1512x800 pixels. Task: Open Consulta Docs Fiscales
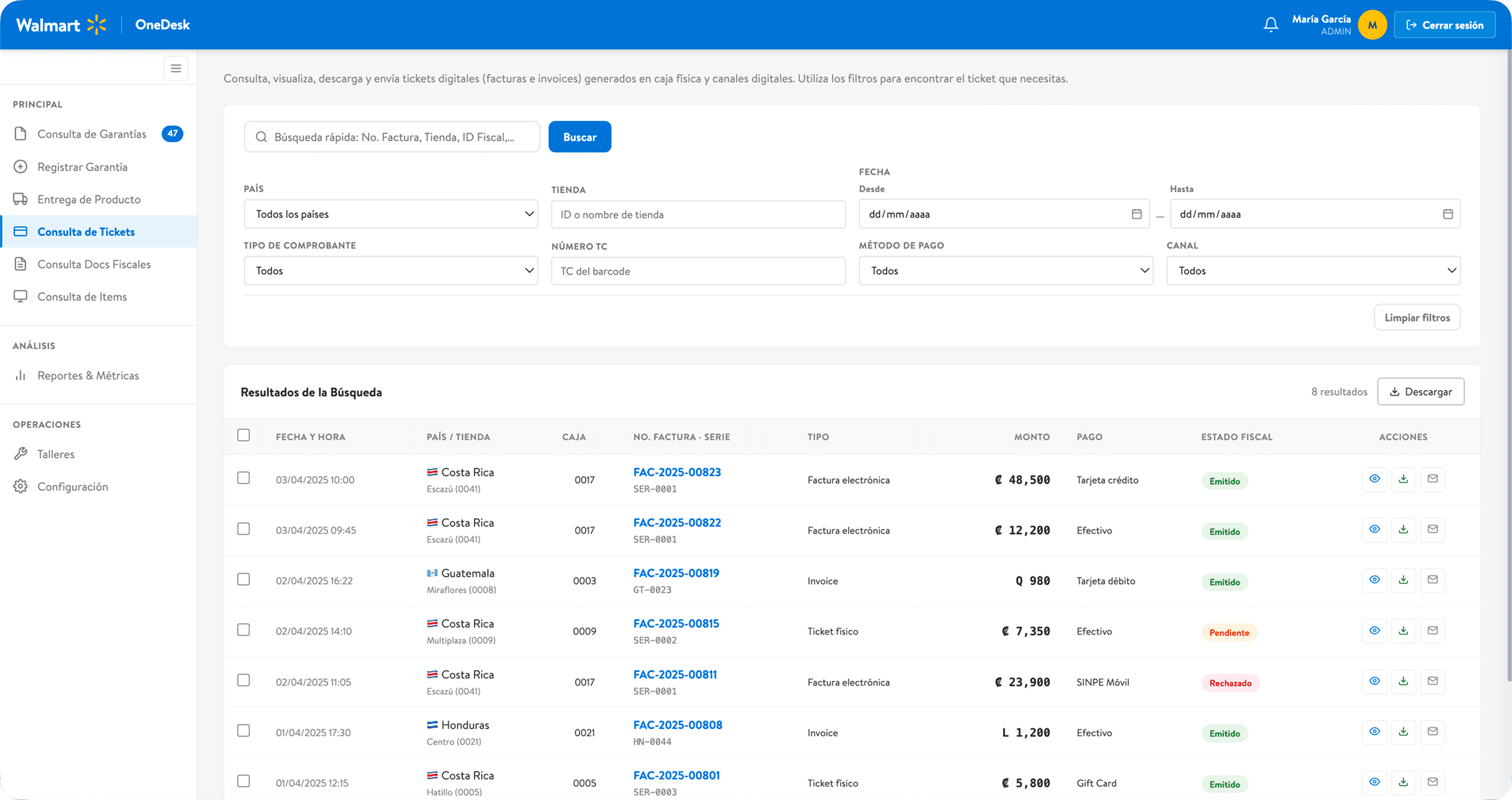99,264
